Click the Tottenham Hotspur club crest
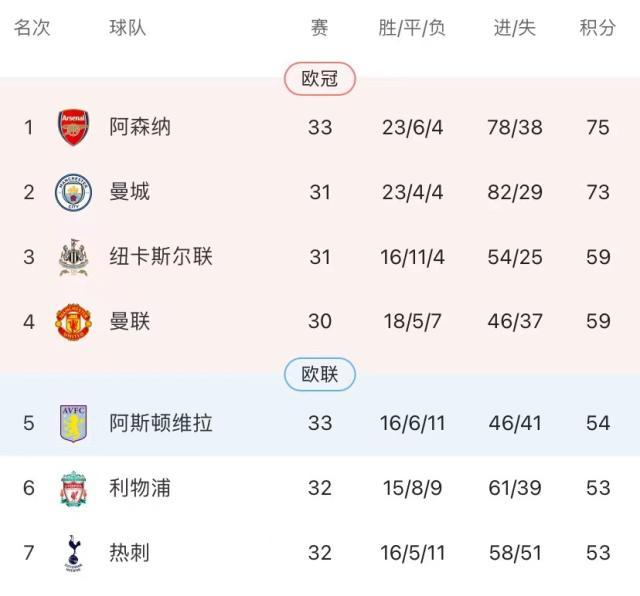640x596 pixels. pos(73,553)
